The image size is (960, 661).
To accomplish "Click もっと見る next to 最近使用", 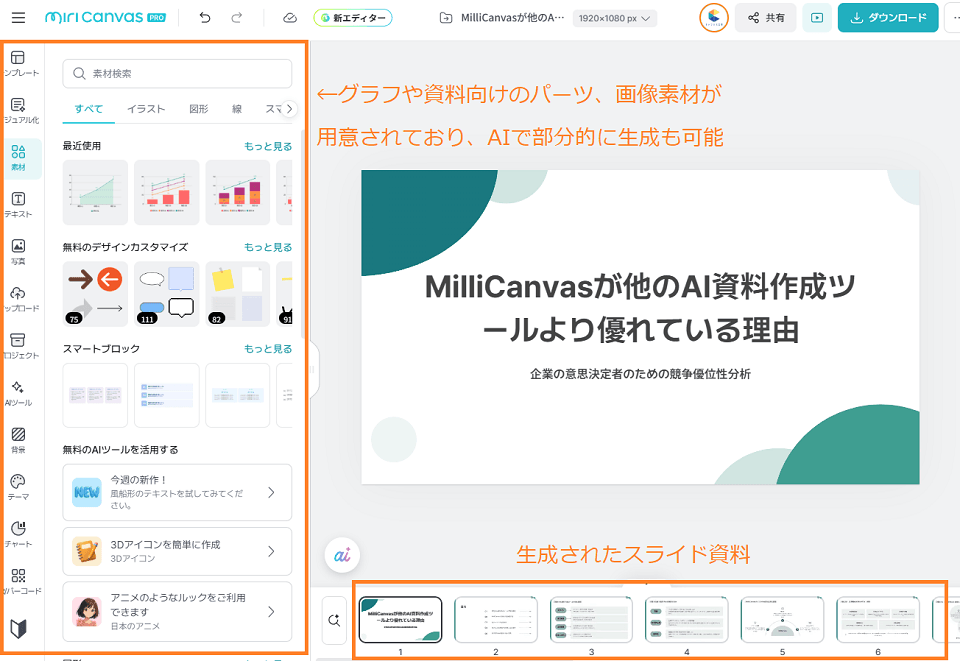I will pyautogui.click(x=268, y=146).
